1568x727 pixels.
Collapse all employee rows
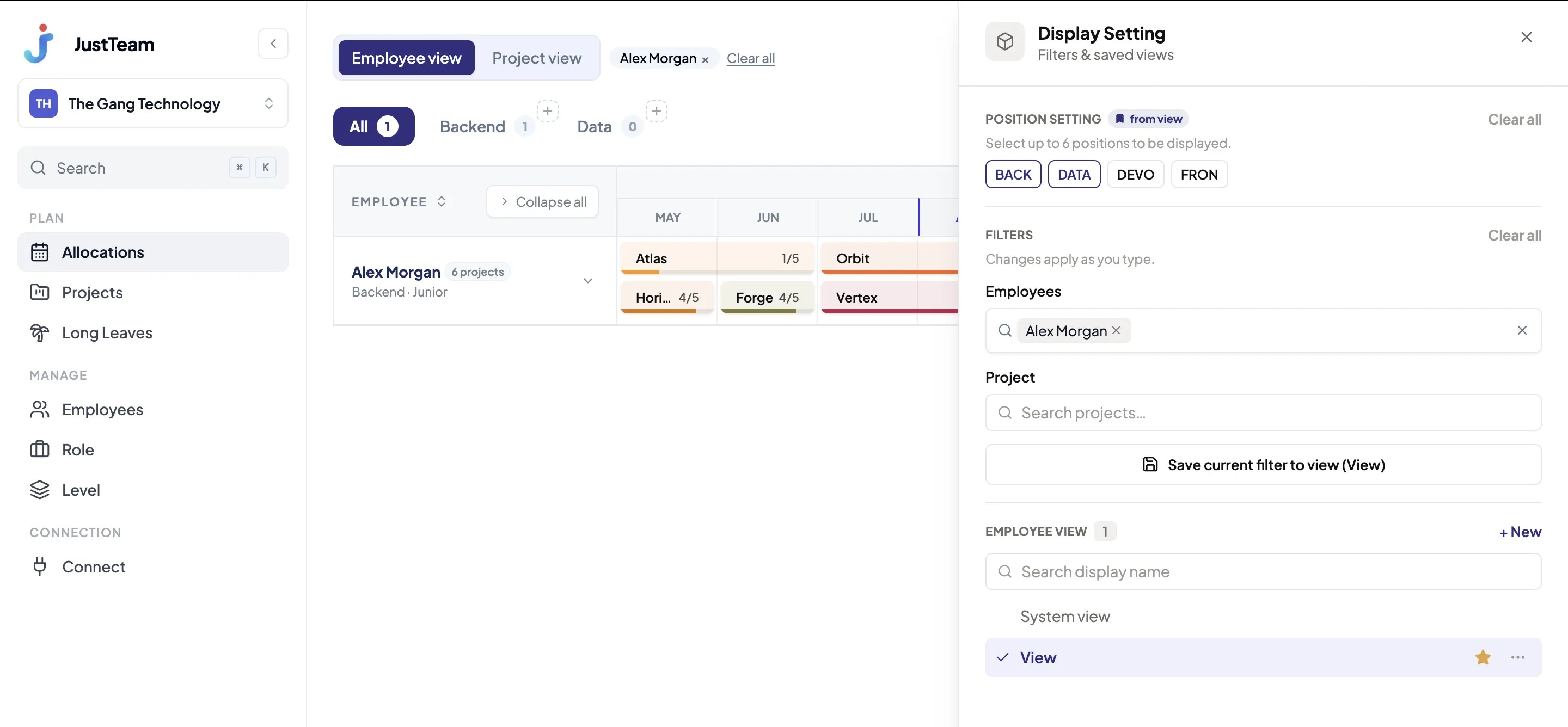(542, 201)
